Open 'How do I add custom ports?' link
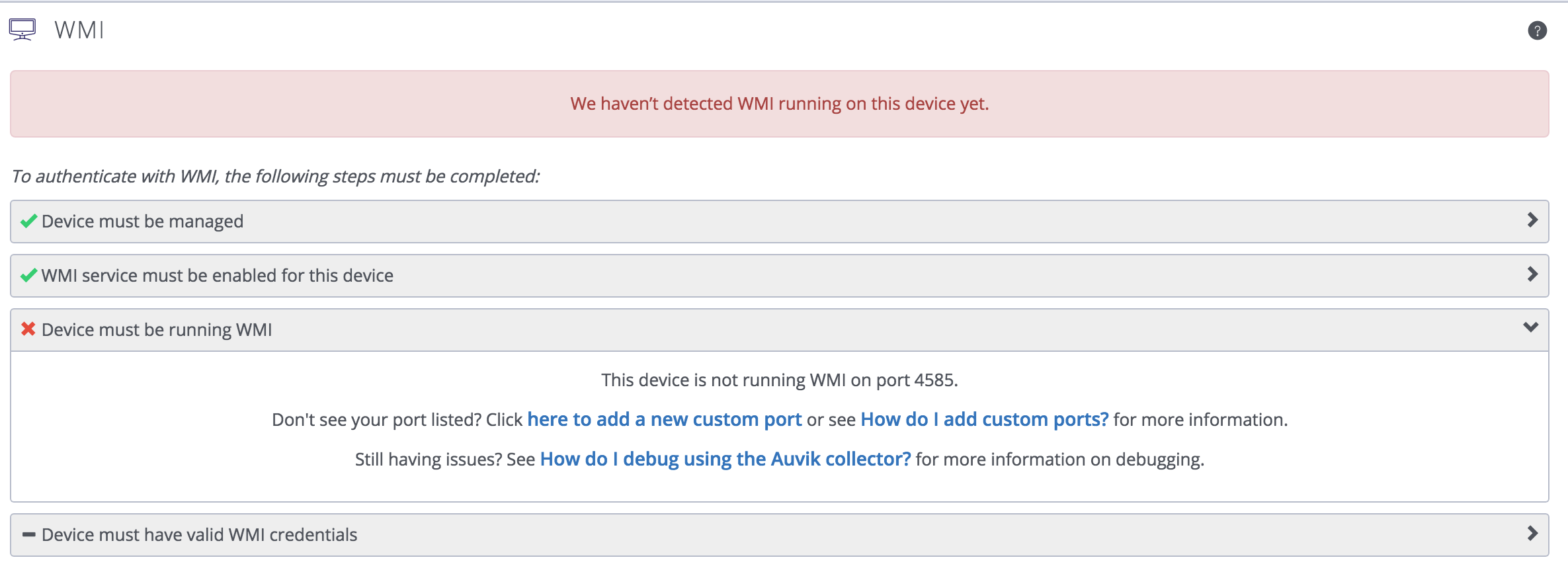This screenshot has width=1568, height=576. 984,419
